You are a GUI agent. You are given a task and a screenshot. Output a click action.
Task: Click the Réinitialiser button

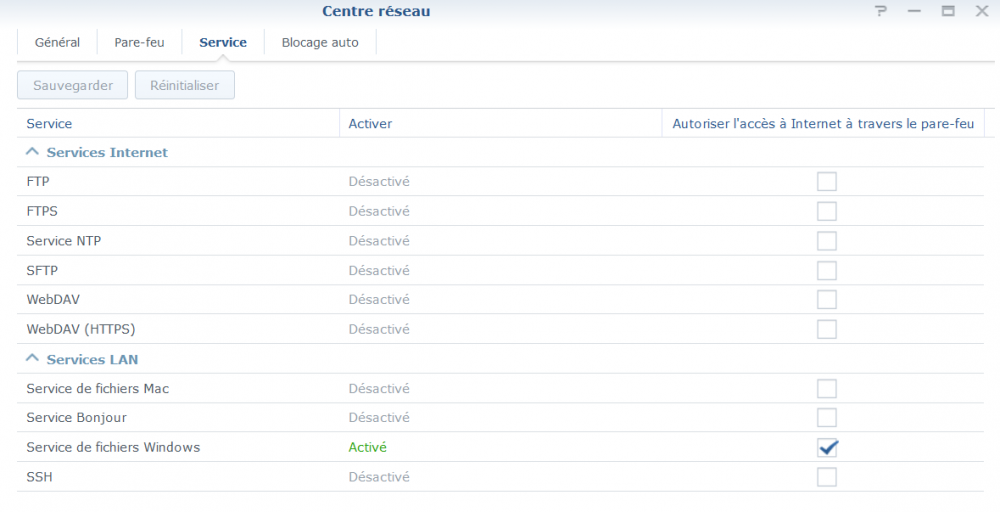click(185, 85)
